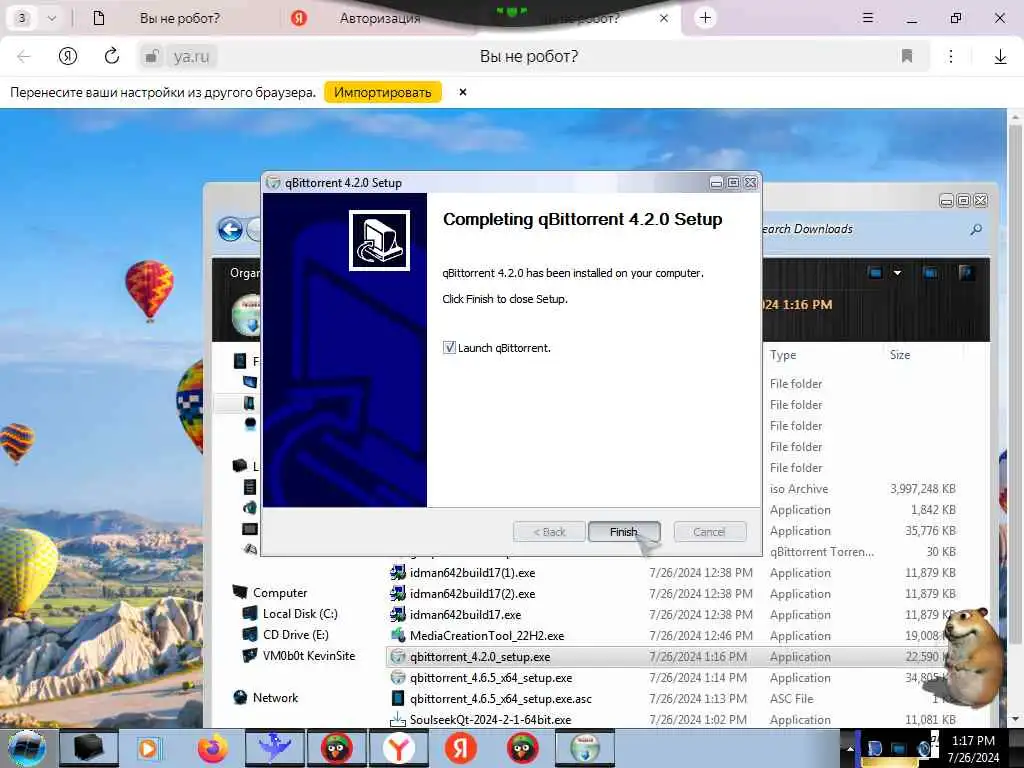Open red Яндекс Я taskbar icon

coord(460,748)
